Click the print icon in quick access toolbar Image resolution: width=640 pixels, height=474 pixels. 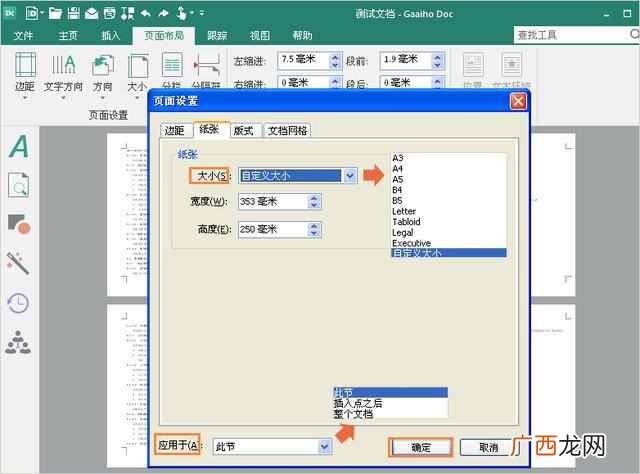coord(109,13)
